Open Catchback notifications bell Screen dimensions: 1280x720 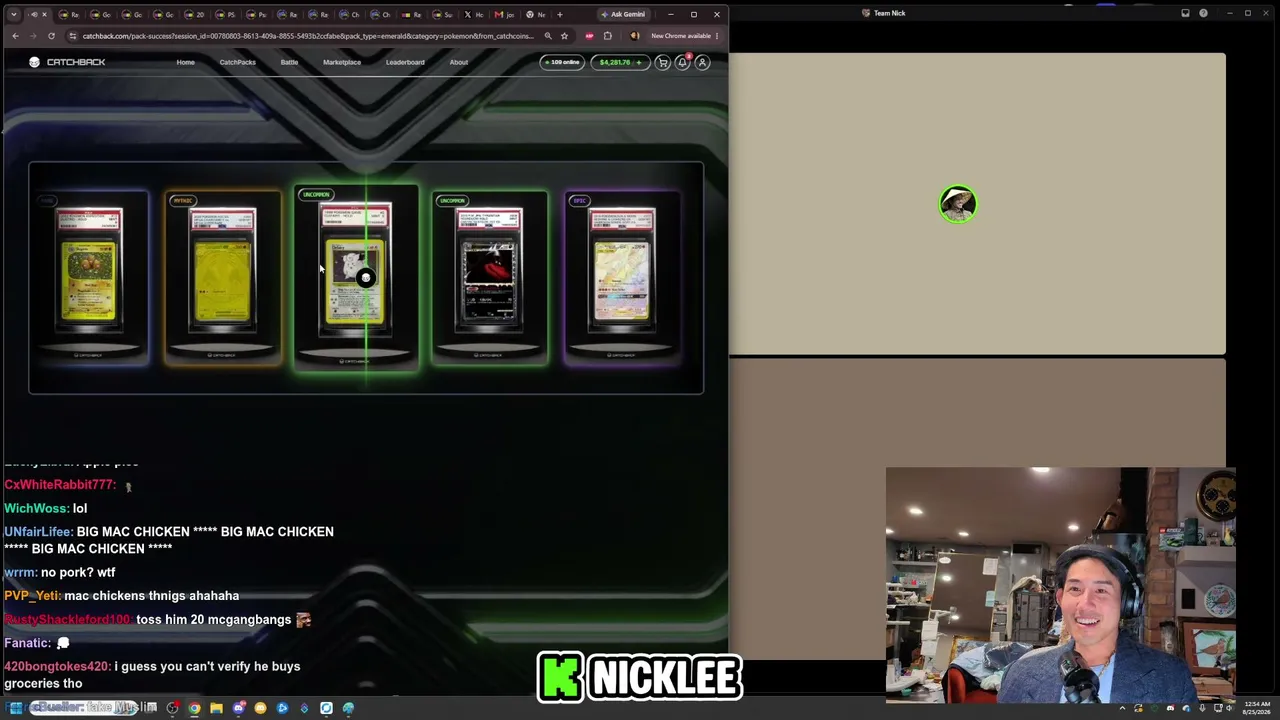coord(682,62)
